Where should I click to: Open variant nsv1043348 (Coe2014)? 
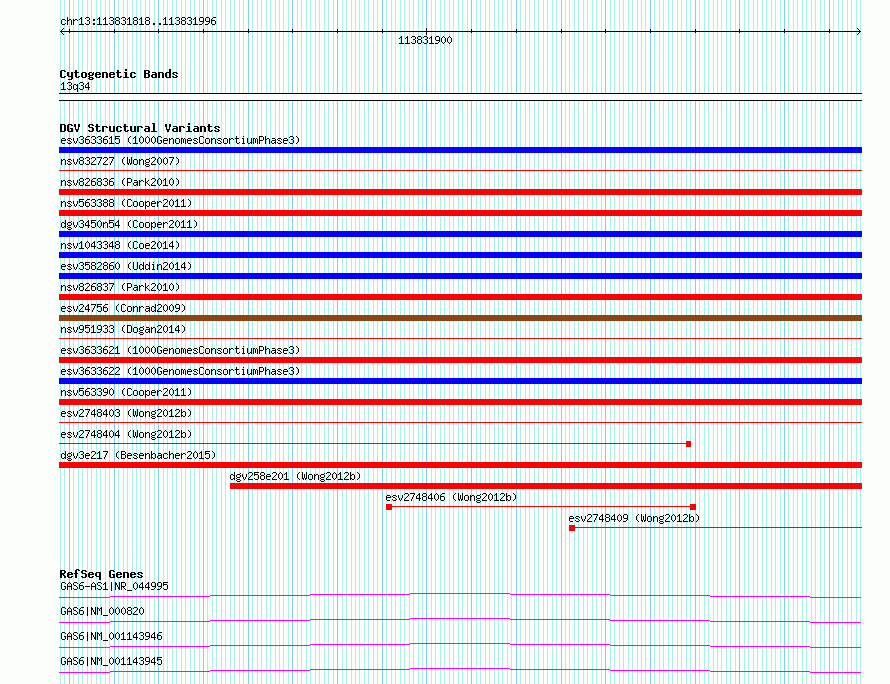coord(120,245)
